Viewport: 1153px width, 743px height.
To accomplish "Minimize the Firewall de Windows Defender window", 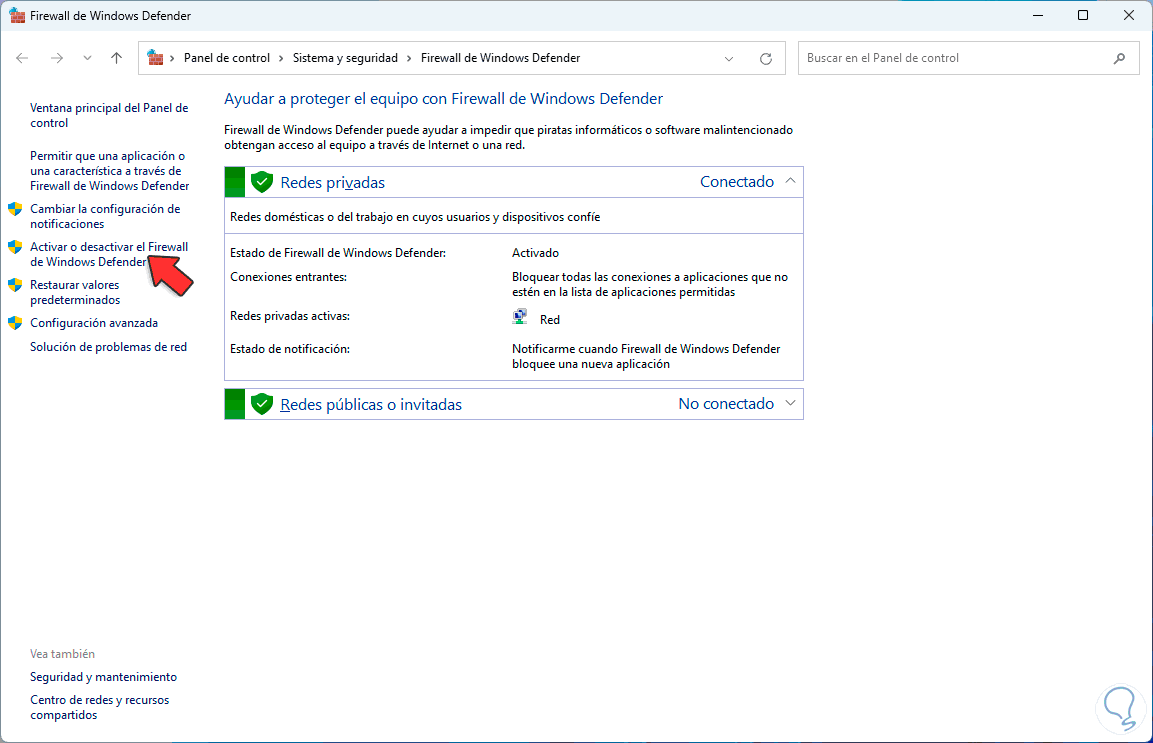I will pos(1038,15).
